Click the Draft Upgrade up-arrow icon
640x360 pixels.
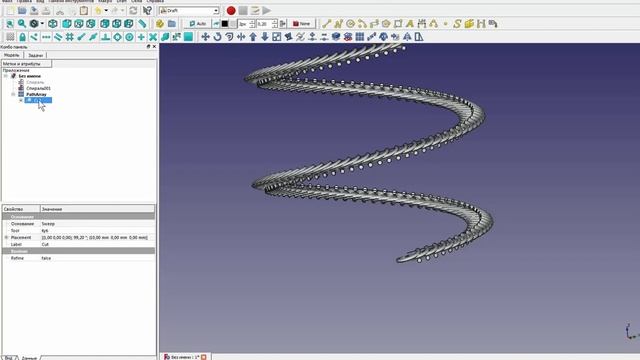pos(253,37)
